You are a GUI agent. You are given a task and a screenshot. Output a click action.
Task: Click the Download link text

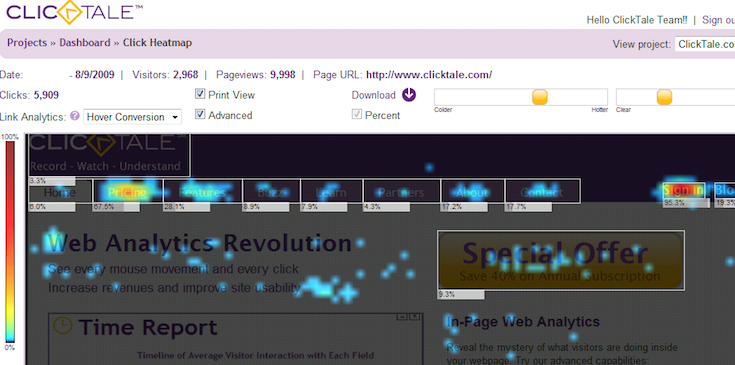pyautogui.click(x=374, y=95)
